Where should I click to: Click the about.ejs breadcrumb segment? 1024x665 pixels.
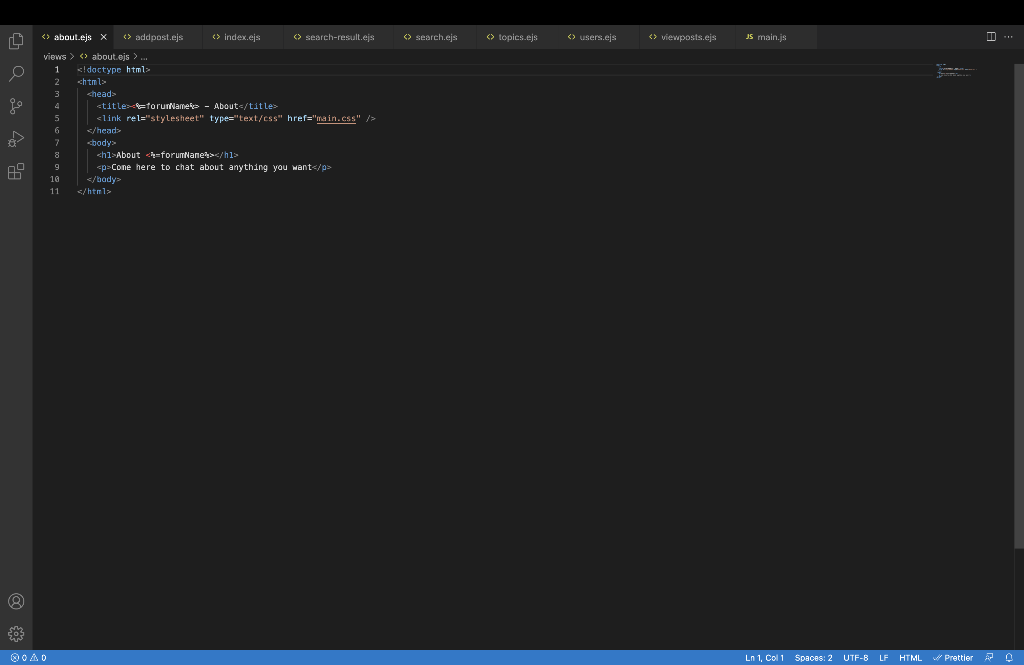tap(110, 57)
